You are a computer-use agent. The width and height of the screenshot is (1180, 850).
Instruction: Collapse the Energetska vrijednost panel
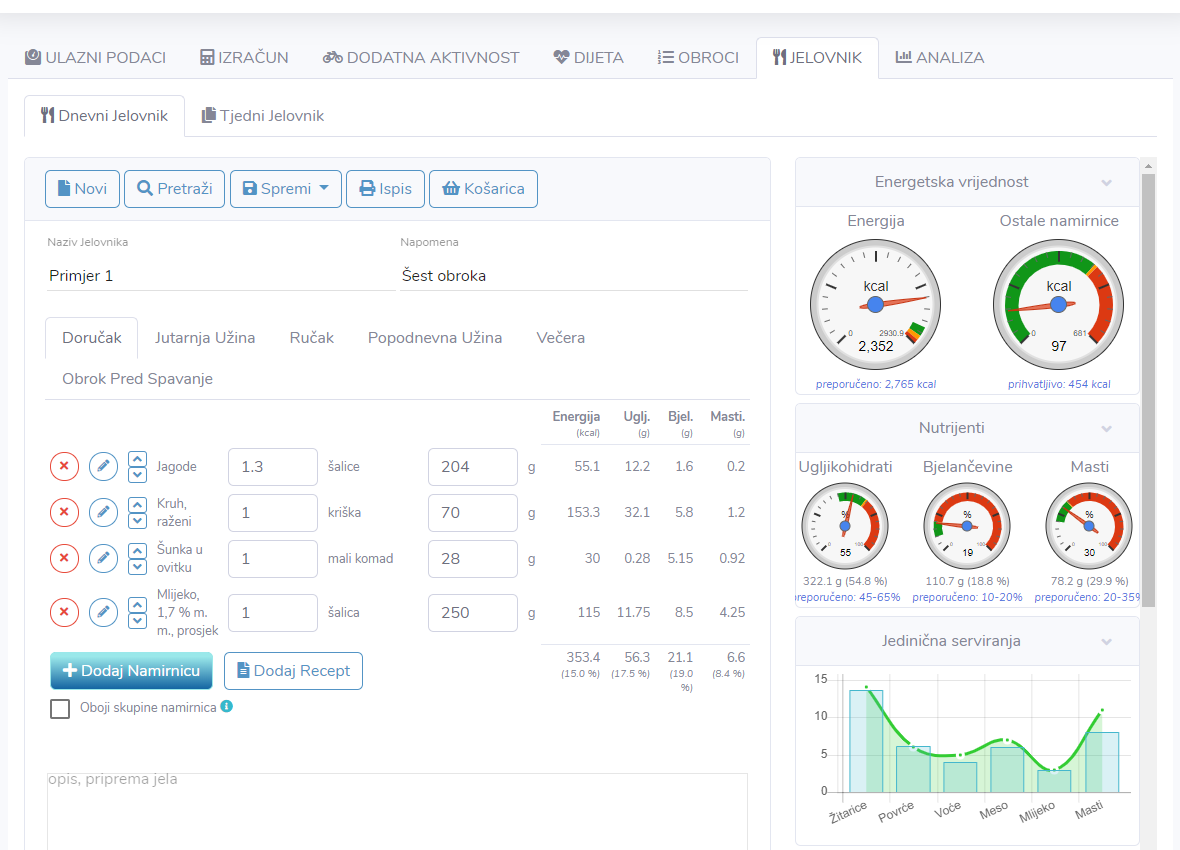pyautogui.click(x=1106, y=183)
